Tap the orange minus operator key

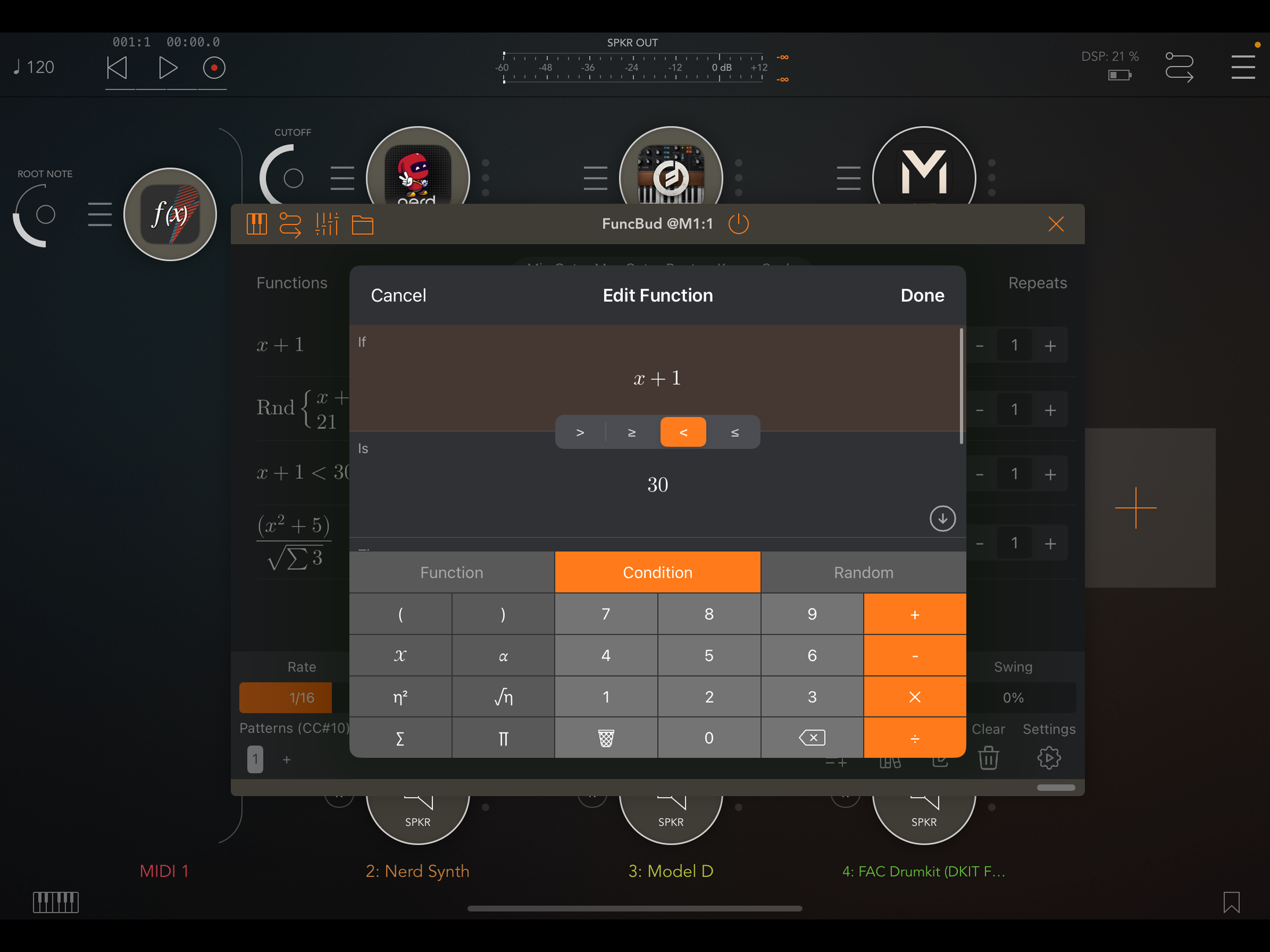[914, 655]
